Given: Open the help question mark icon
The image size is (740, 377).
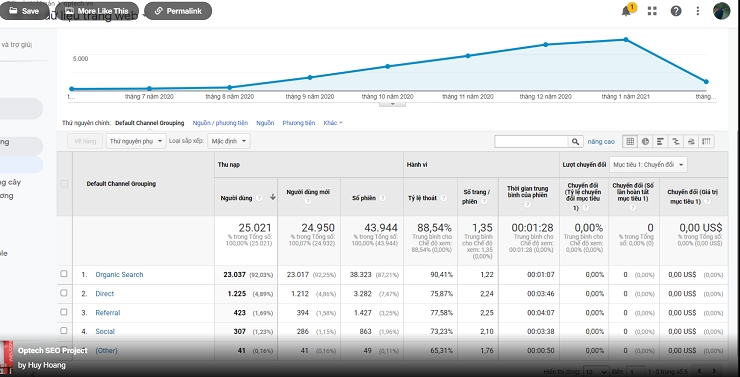Looking at the screenshot, I should click(676, 11).
